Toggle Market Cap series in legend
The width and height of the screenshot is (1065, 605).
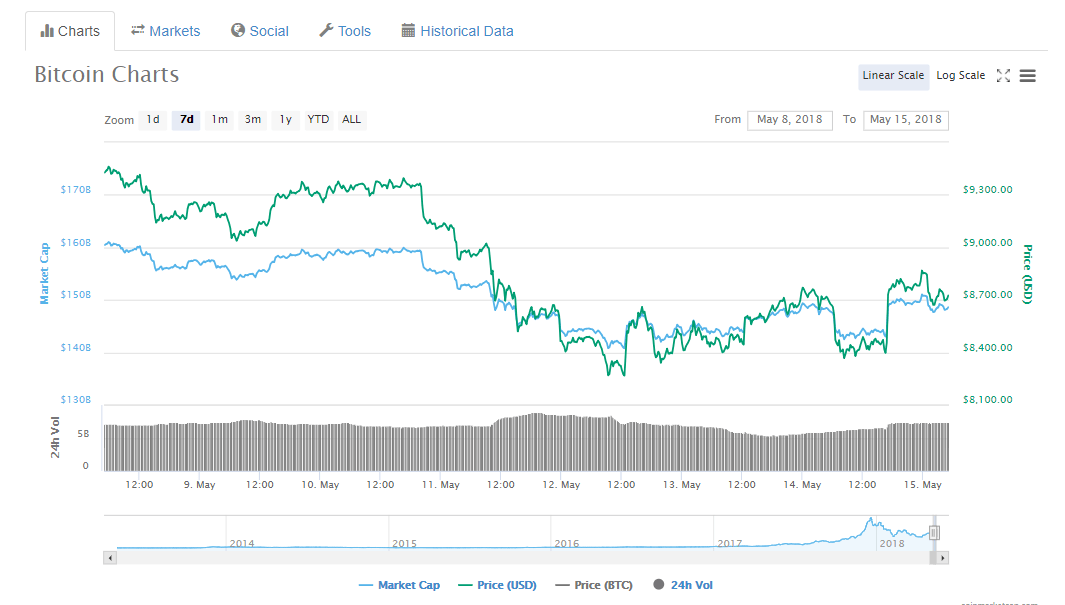pyautogui.click(x=399, y=585)
